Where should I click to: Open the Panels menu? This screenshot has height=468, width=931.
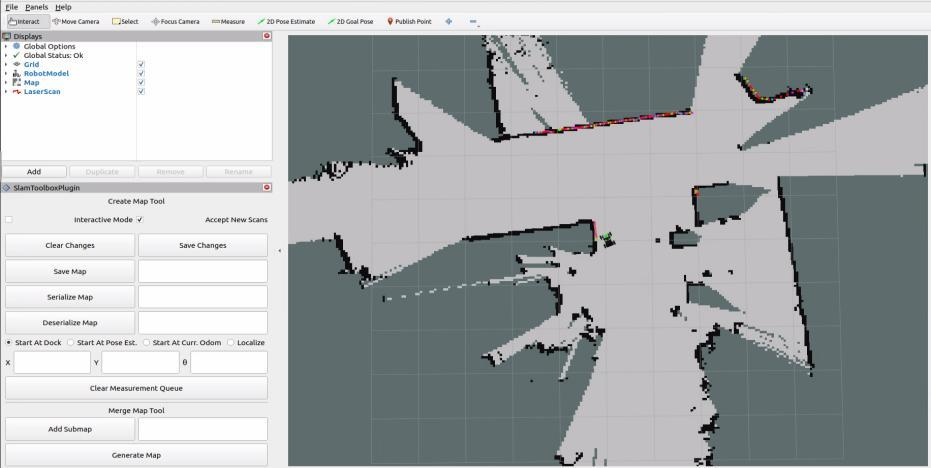tap(37, 7)
